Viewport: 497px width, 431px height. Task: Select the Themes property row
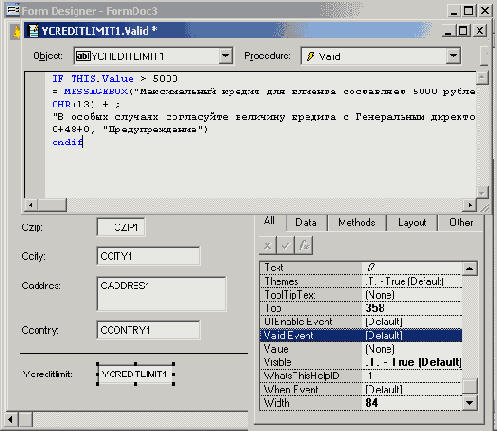click(x=361, y=281)
